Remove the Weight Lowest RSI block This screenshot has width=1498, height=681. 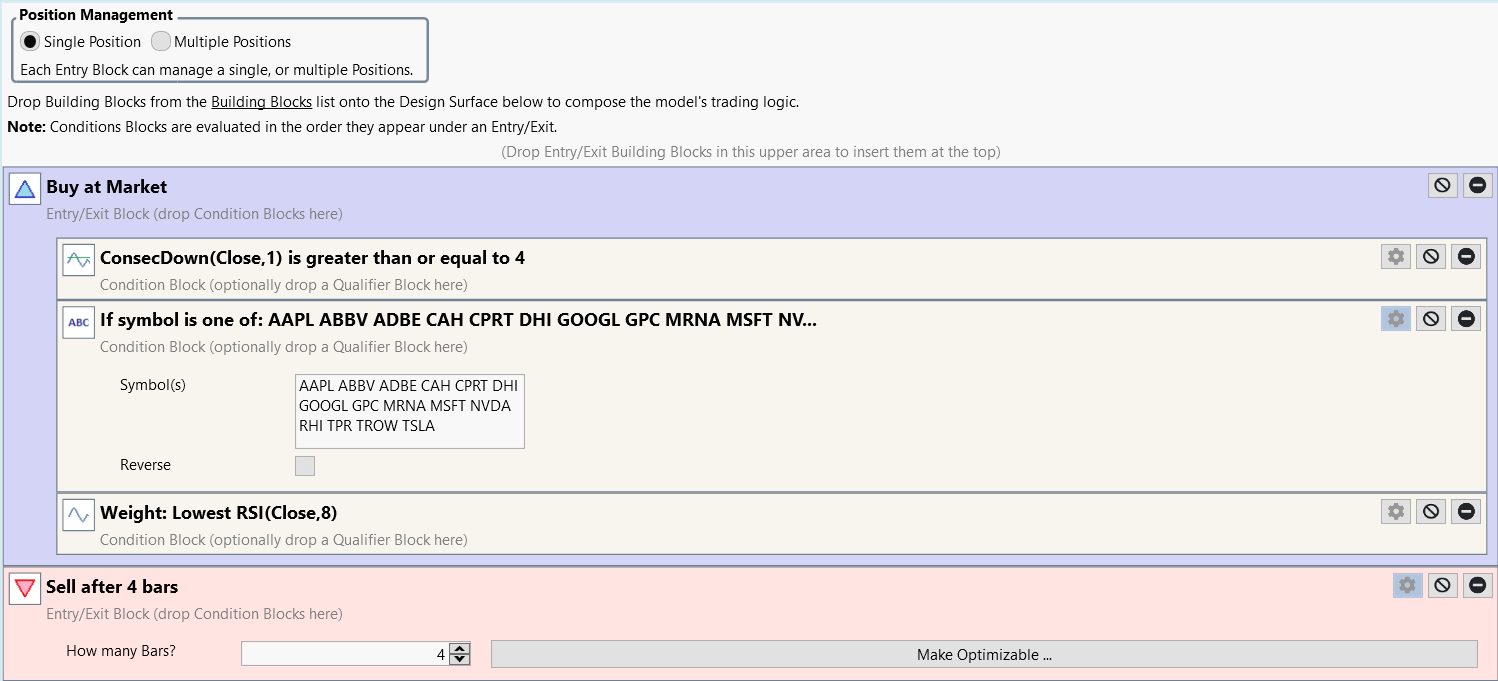pyautogui.click(x=1466, y=511)
